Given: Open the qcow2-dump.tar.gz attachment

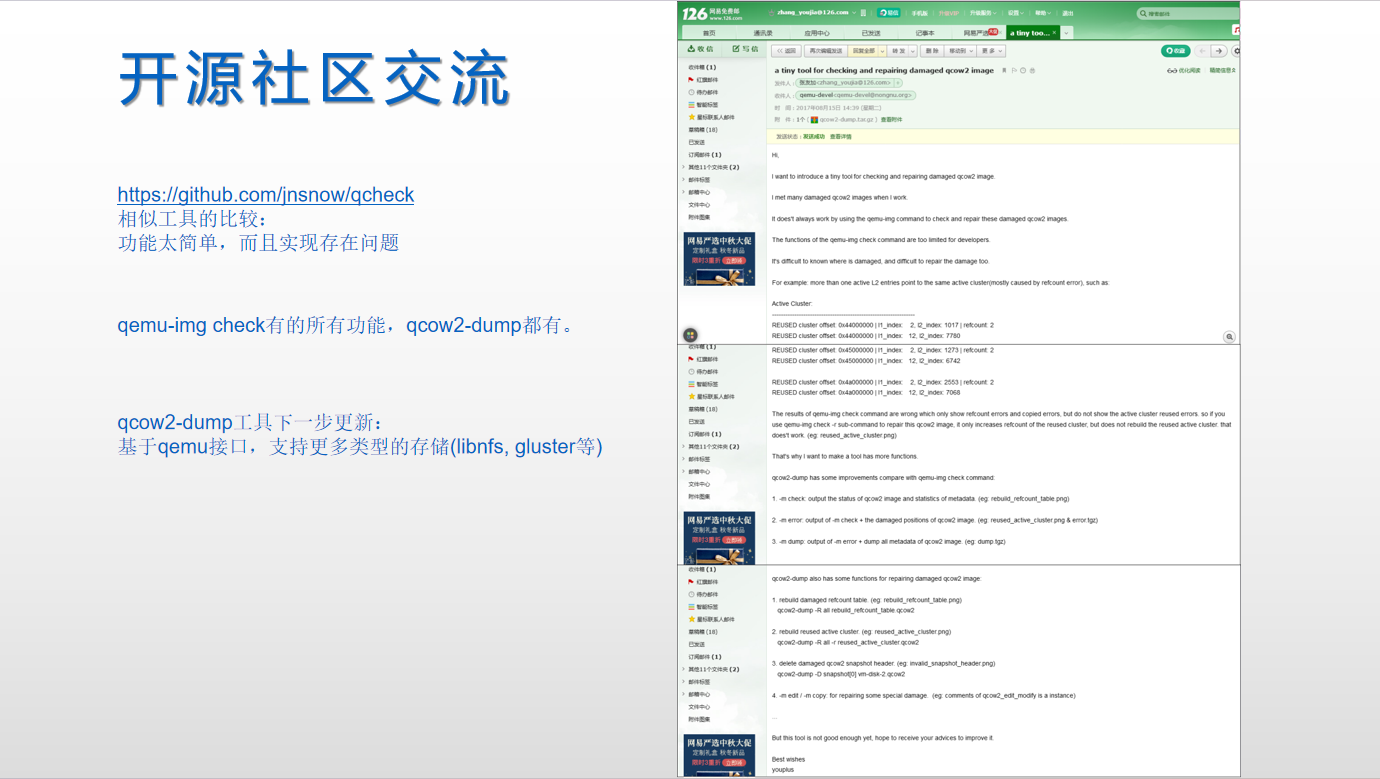Looking at the screenshot, I should point(845,118).
